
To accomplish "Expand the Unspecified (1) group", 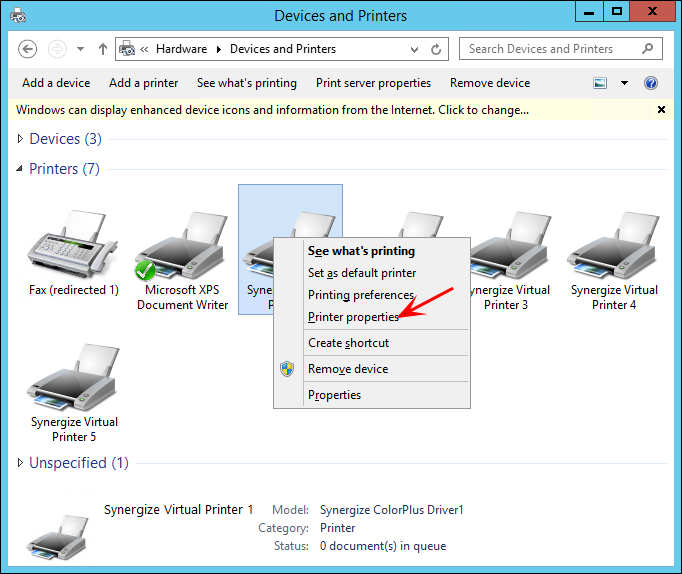I will pyautogui.click(x=20, y=463).
